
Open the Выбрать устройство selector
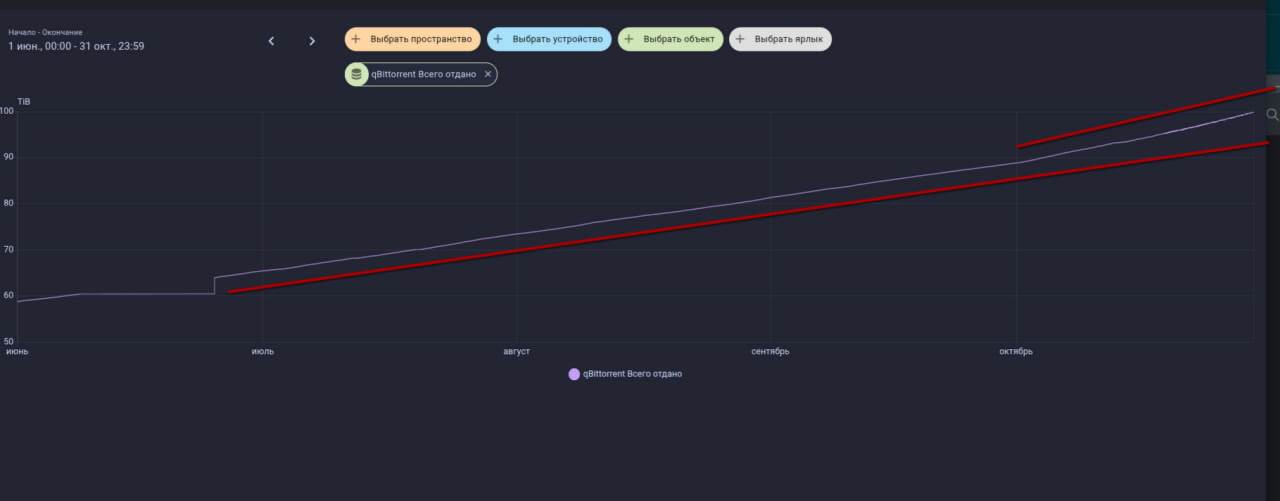pos(557,39)
